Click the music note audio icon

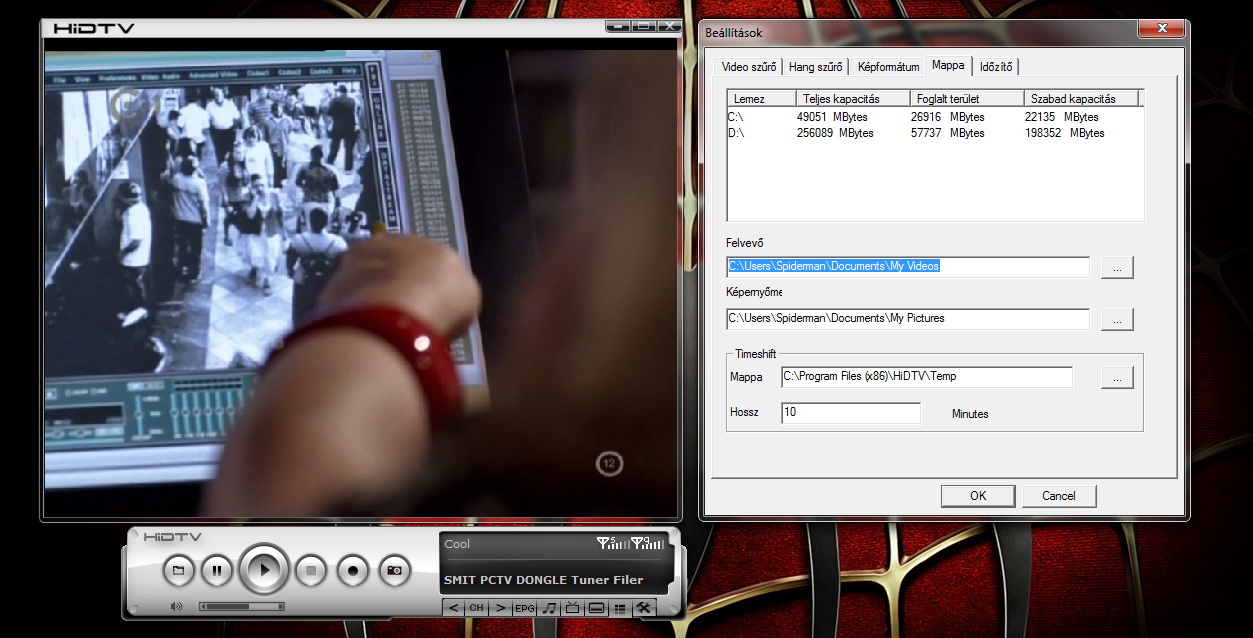(549, 608)
